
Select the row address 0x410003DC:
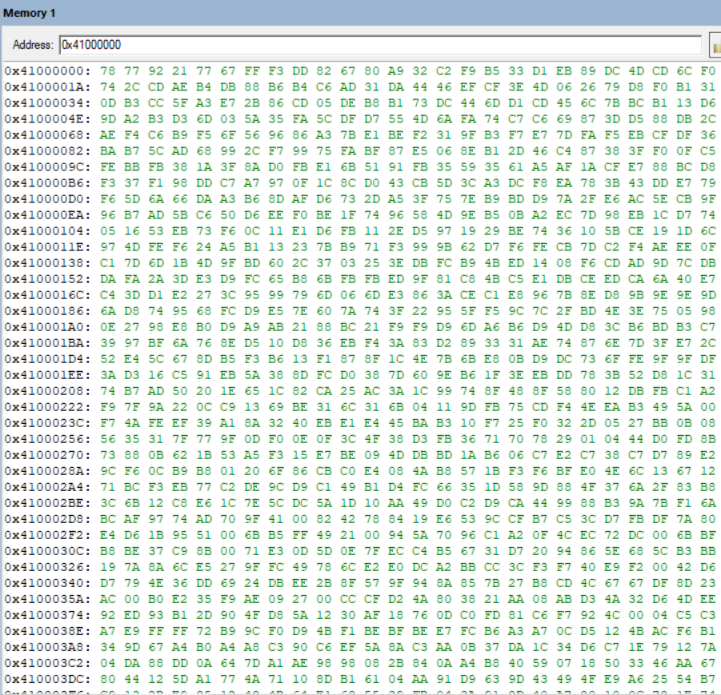click(48, 679)
